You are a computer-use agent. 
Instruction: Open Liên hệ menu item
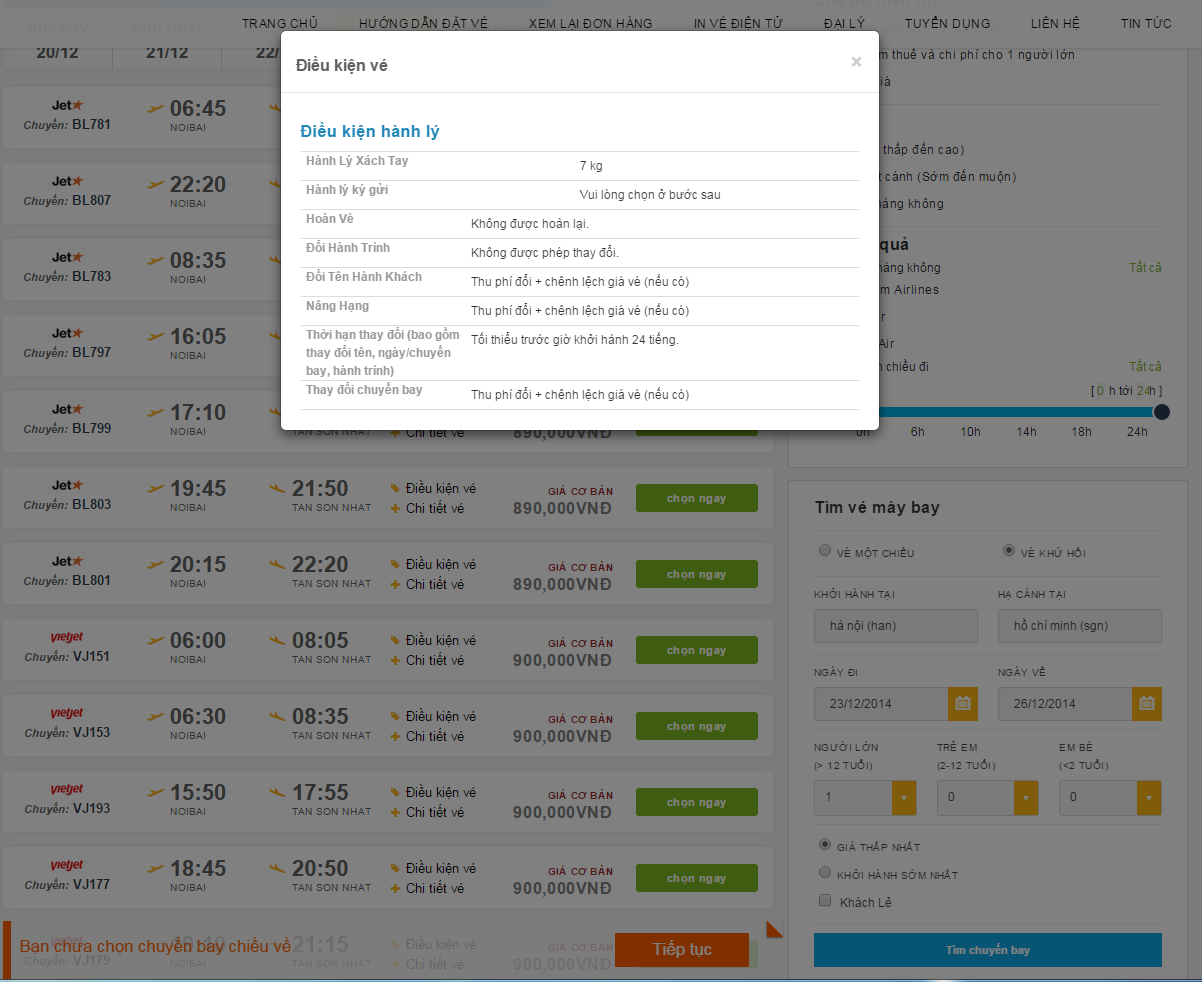[x=1055, y=23]
